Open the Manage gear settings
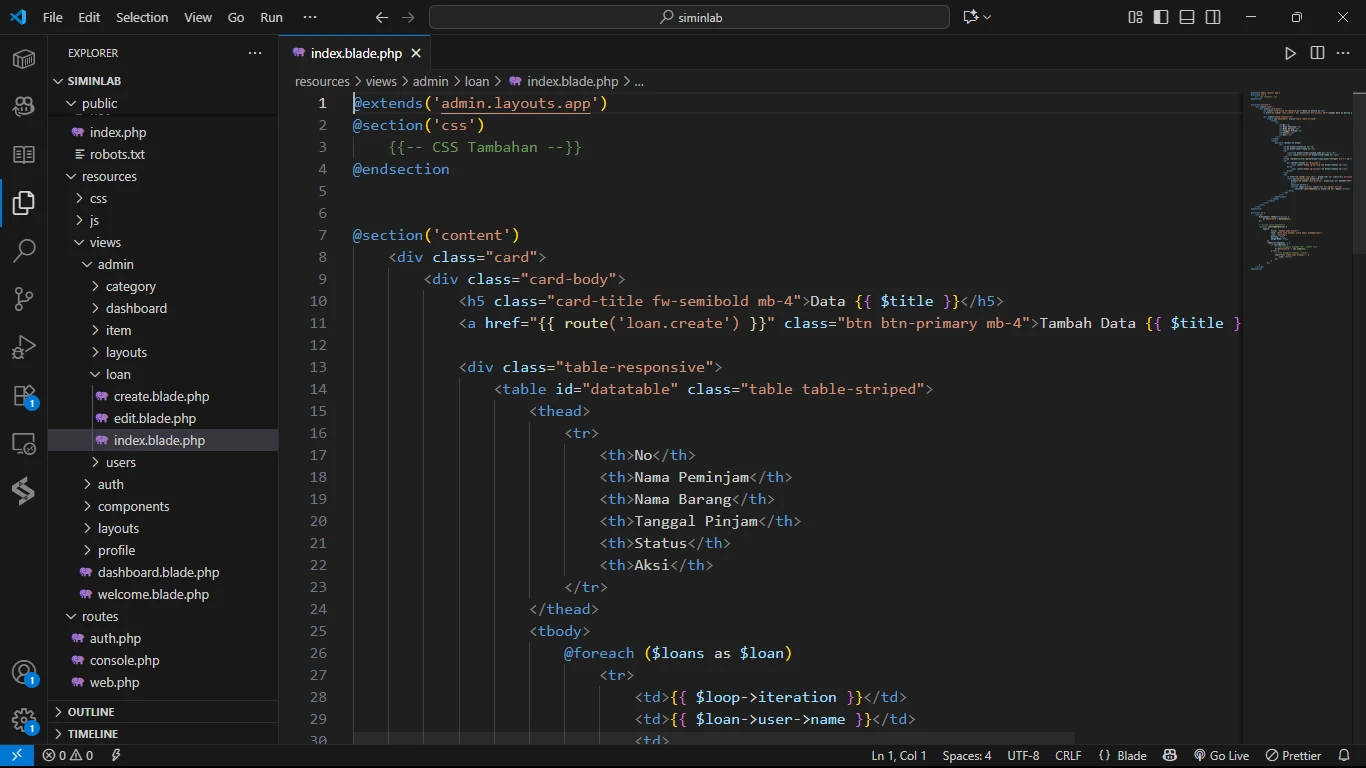 point(24,720)
